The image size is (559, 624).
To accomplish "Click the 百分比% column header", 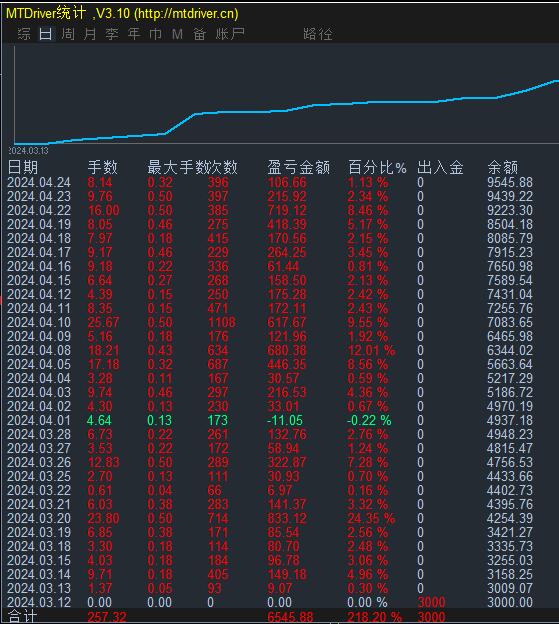I will coord(377,167).
